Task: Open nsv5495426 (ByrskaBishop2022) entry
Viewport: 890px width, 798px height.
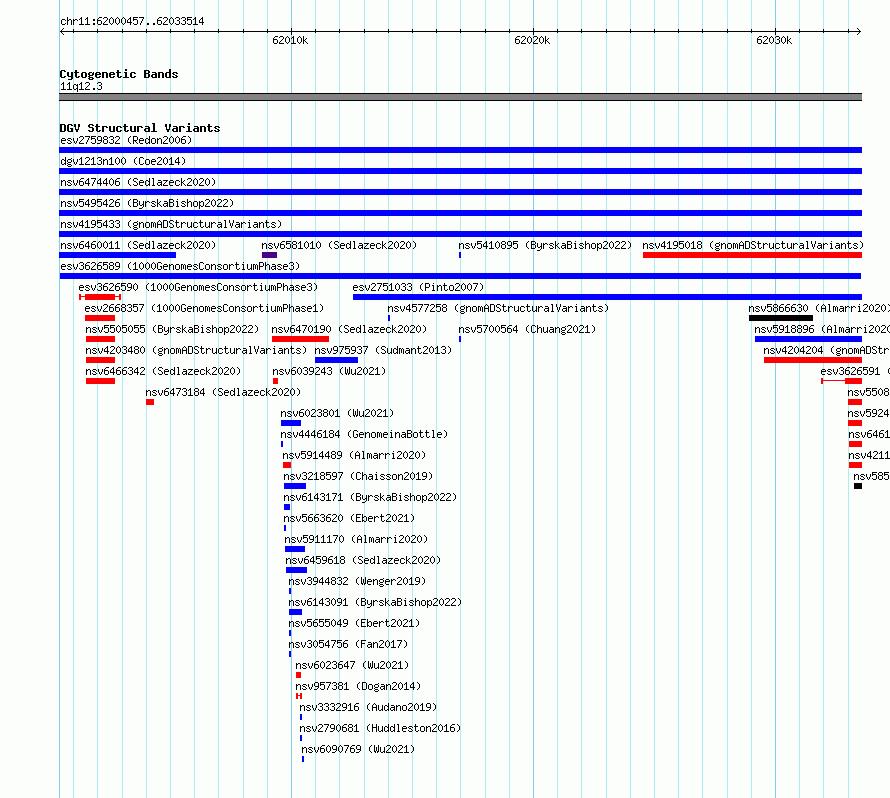Action: 147,203
